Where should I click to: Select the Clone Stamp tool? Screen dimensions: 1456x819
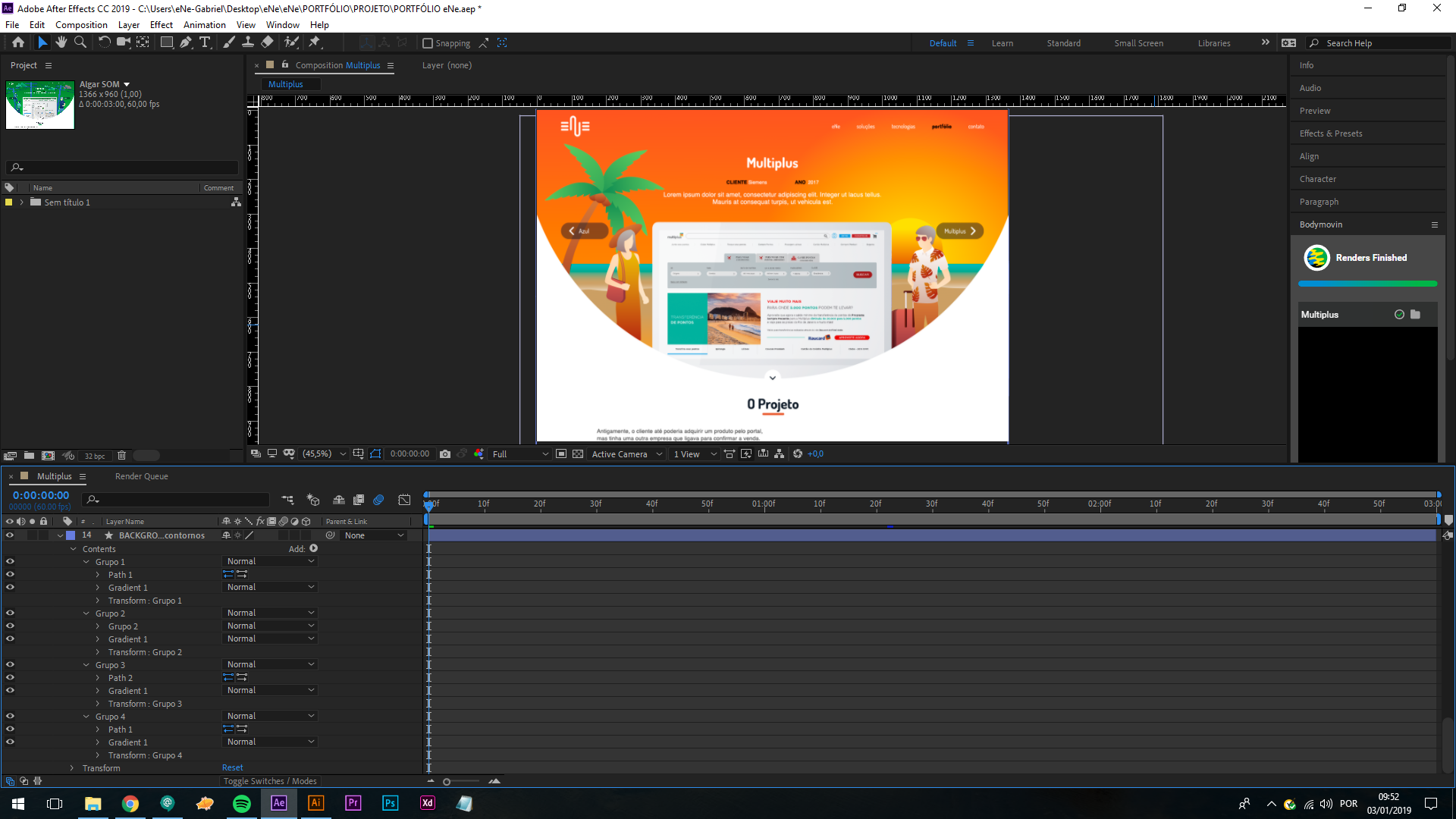tap(248, 42)
